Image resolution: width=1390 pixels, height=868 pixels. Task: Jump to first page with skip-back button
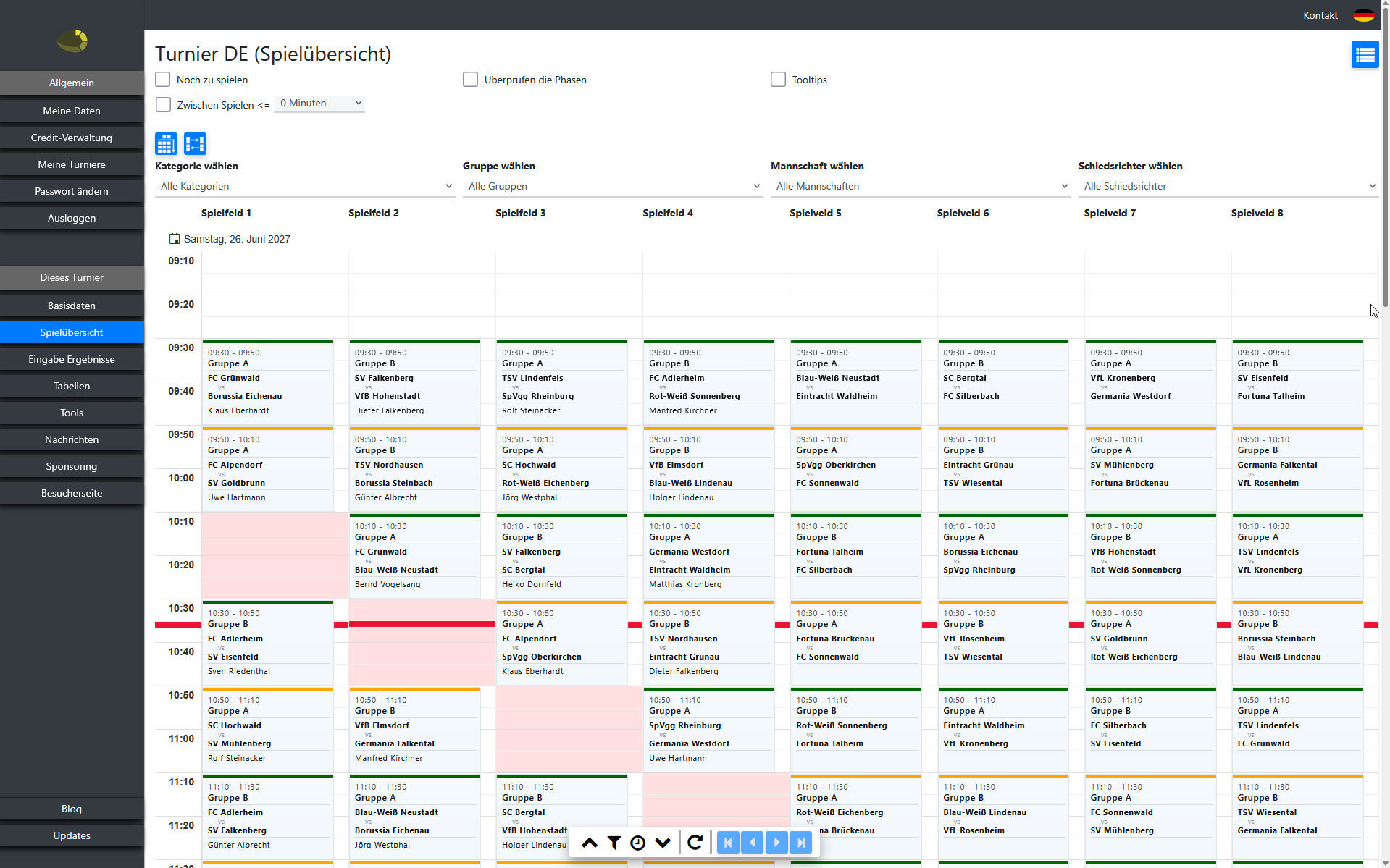pyautogui.click(x=728, y=843)
